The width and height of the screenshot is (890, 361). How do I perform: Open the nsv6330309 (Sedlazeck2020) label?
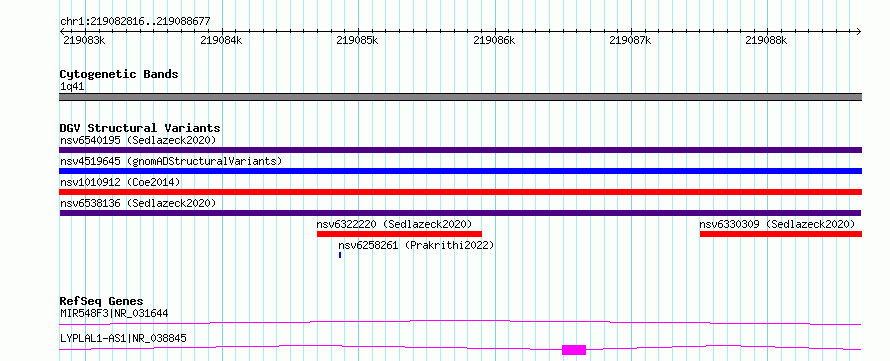pyautogui.click(x=777, y=224)
